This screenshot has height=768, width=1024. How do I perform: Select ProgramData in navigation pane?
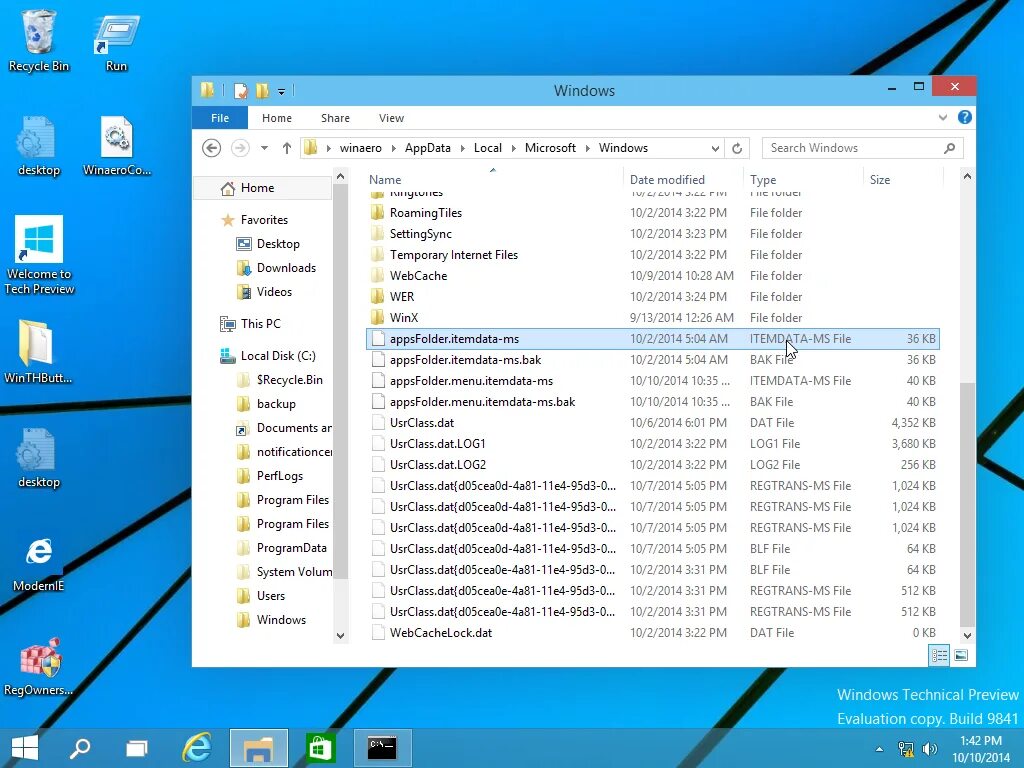pyautogui.click(x=291, y=548)
